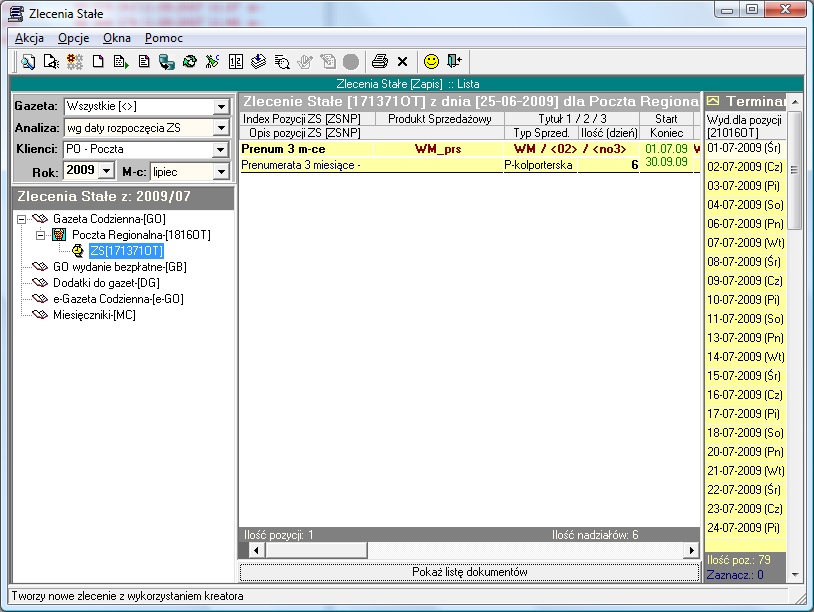Click the 'Tytuł 1 / 2 / 3' column header

click(572, 119)
